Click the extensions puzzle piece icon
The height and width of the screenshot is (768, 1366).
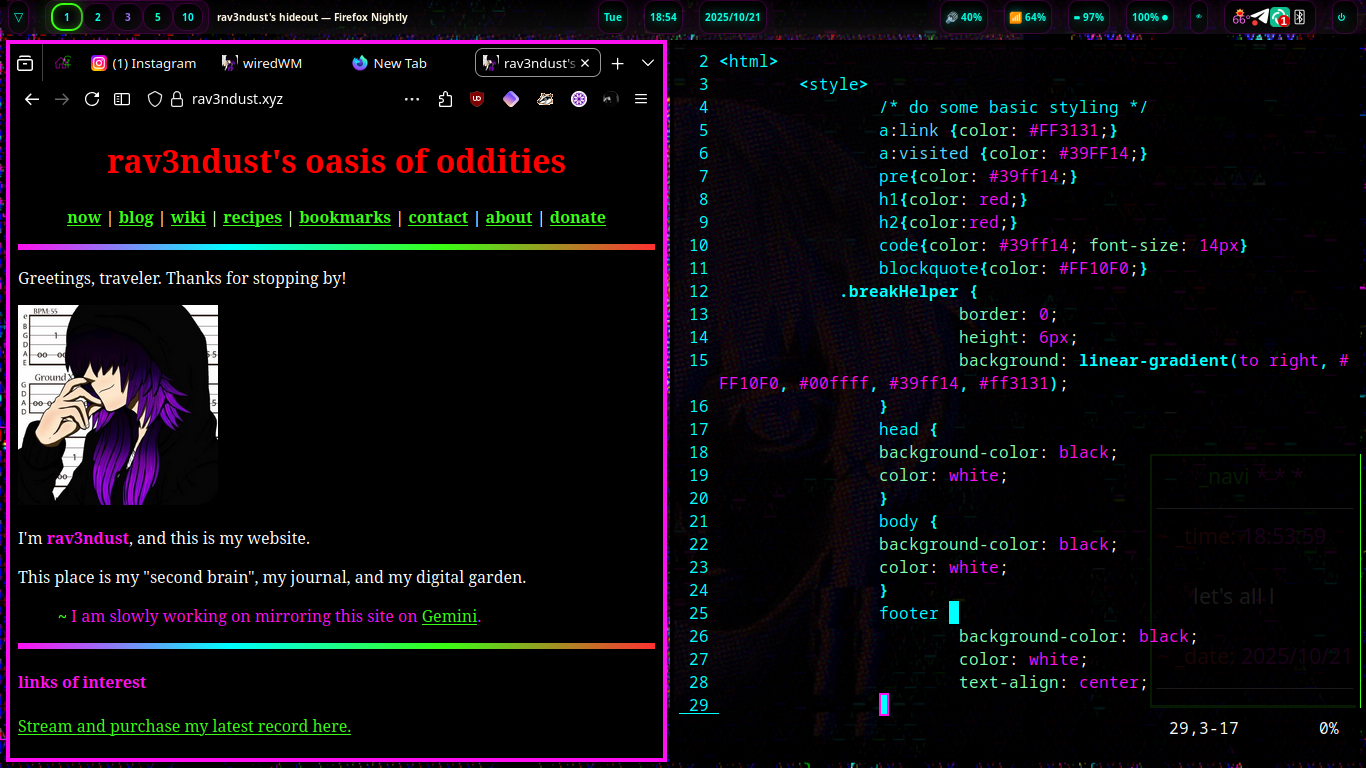tap(445, 98)
